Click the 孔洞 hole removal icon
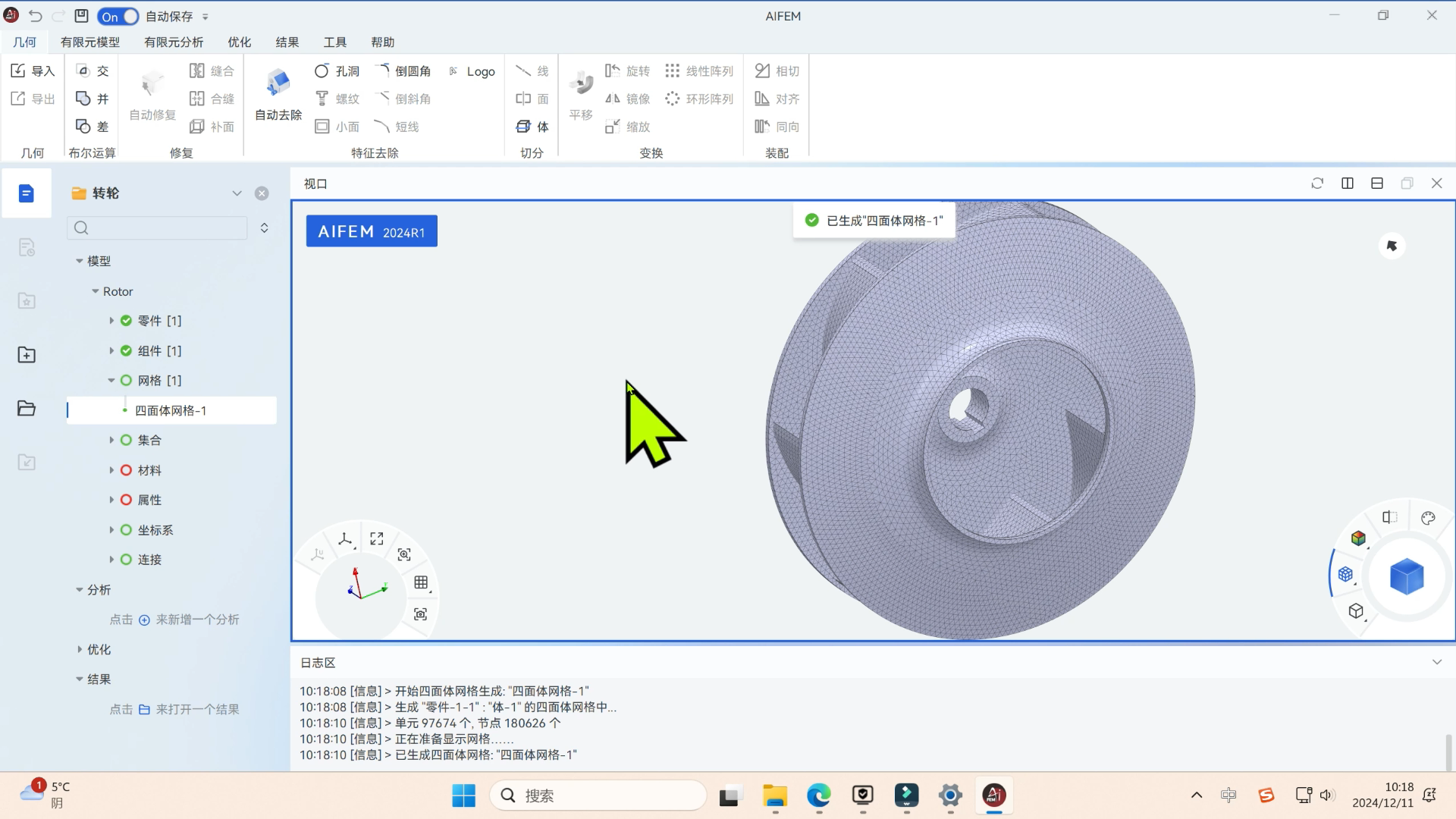Viewport: 1456px width, 819px height. click(x=322, y=71)
